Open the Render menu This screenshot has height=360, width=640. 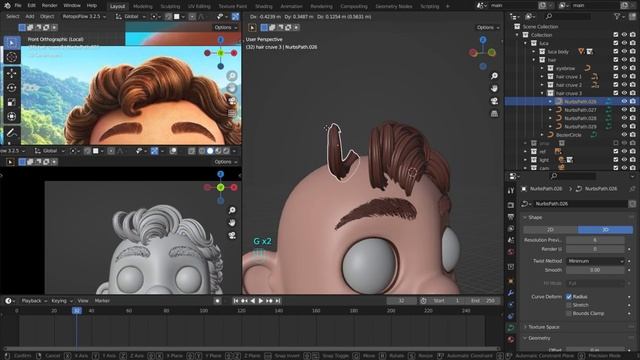50,6
